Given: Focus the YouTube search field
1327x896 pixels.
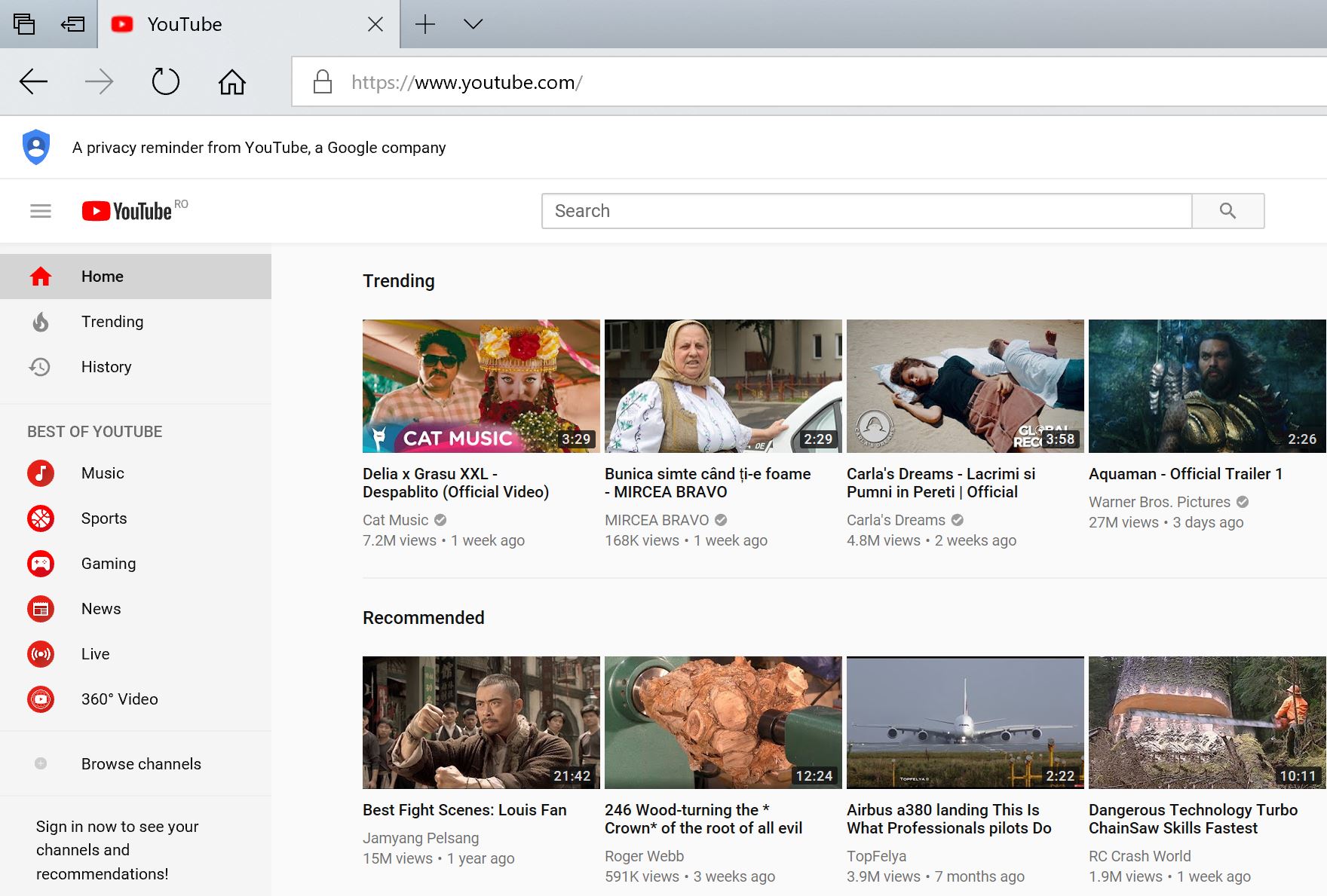Looking at the screenshot, I should tap(866, 211).
